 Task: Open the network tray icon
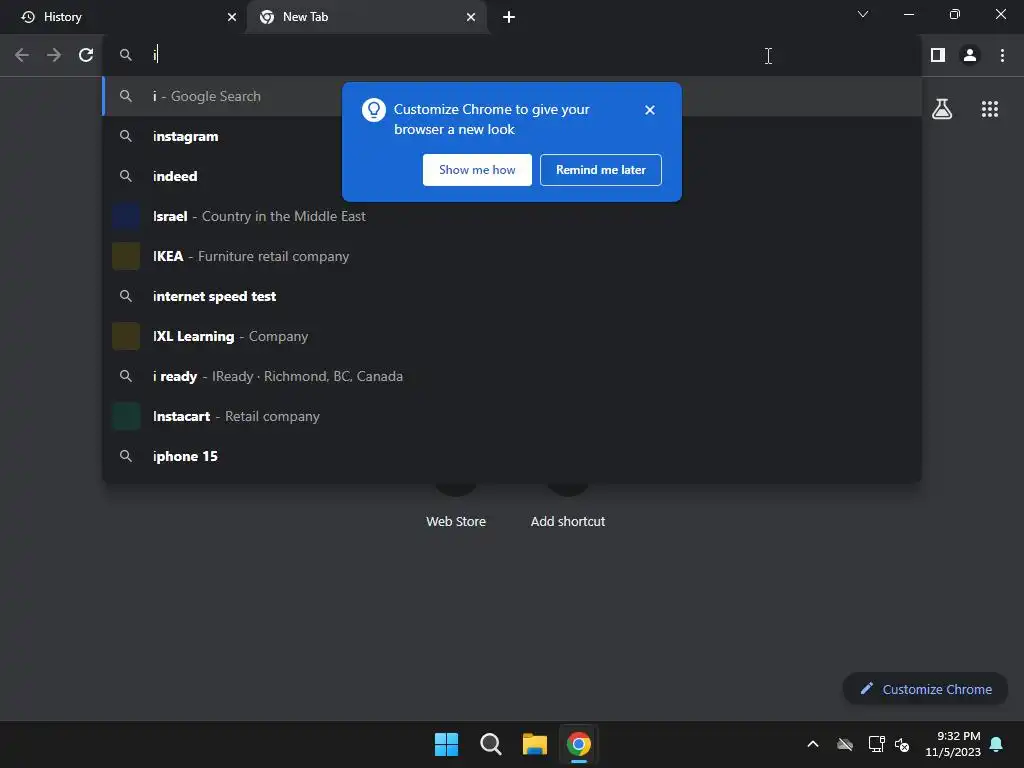pyautogui.click(x=876, y=744)
